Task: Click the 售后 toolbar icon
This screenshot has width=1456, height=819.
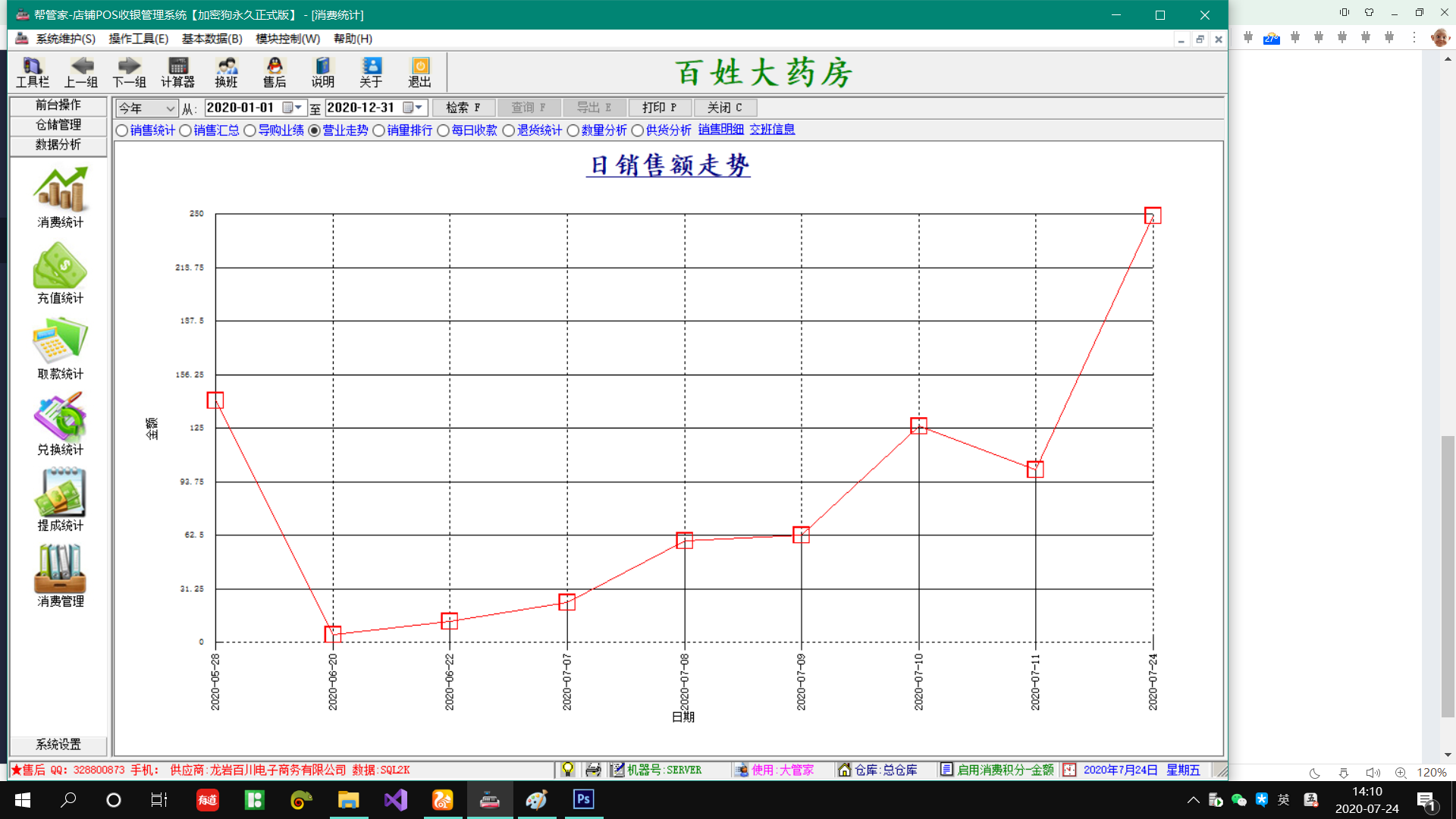Action: pos(275,71)
